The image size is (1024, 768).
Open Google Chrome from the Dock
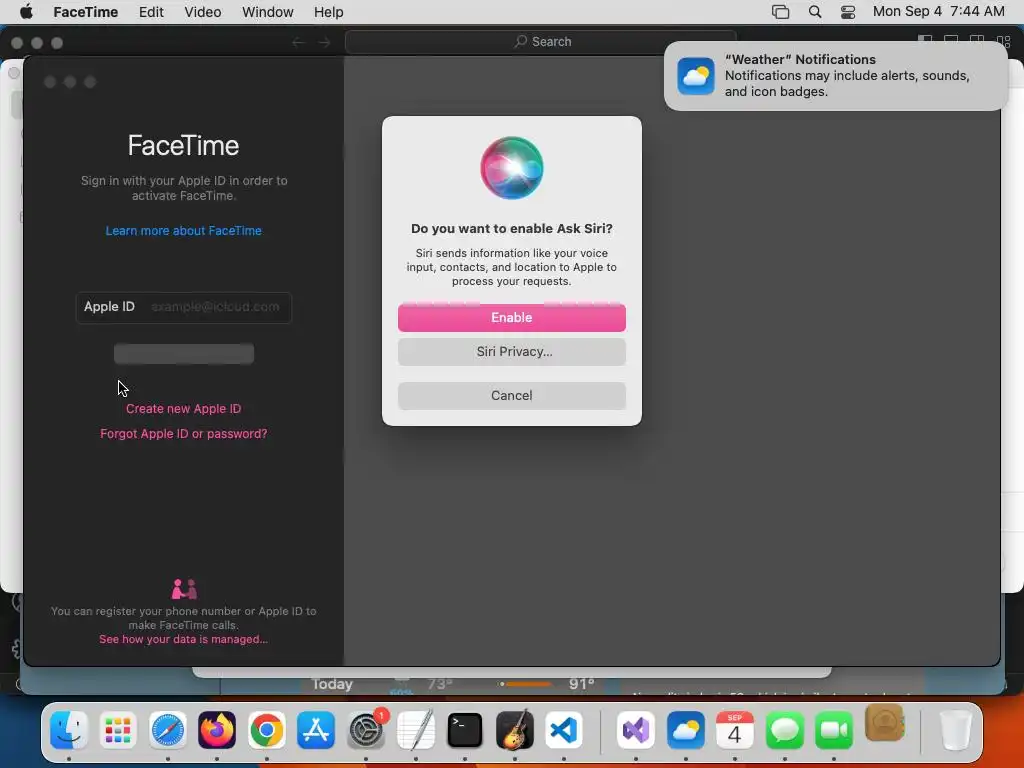(266, 730)
